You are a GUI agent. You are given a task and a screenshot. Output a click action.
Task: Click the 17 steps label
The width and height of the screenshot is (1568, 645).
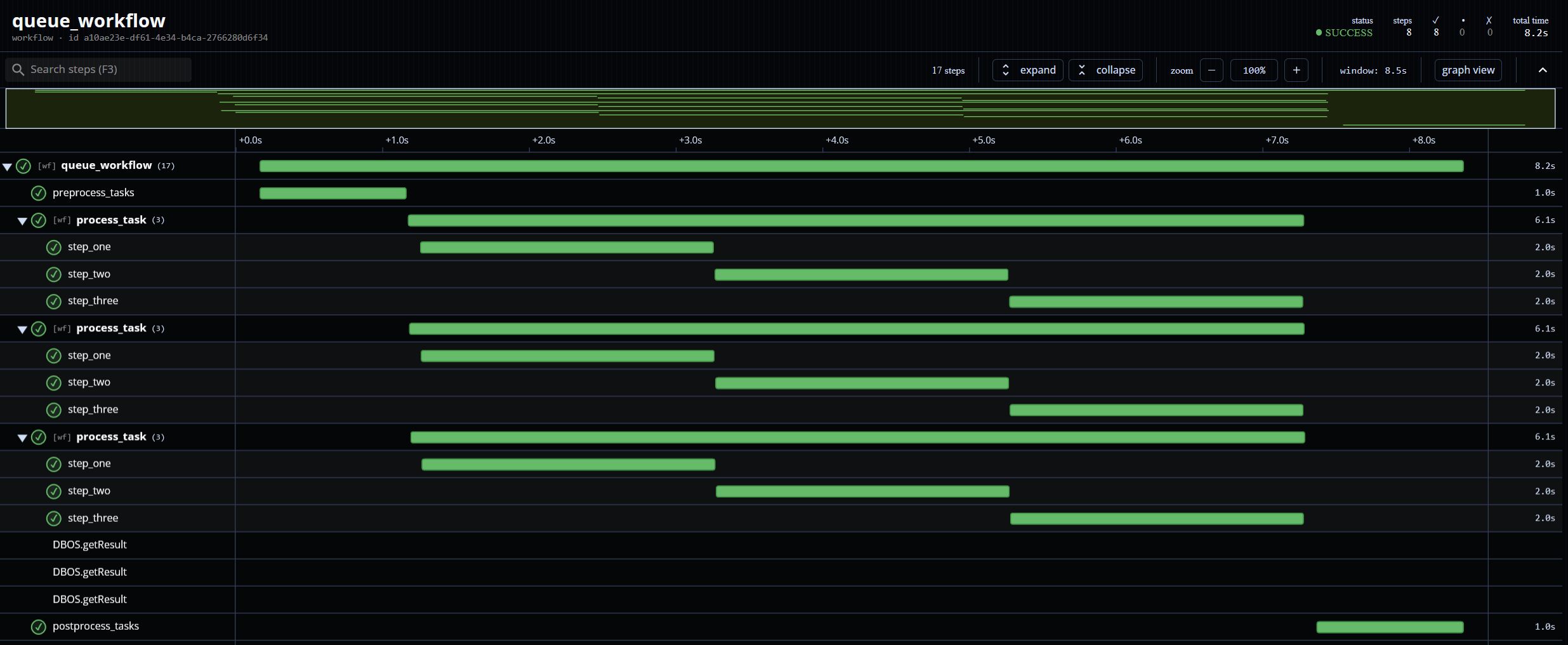tap(948, 70)
